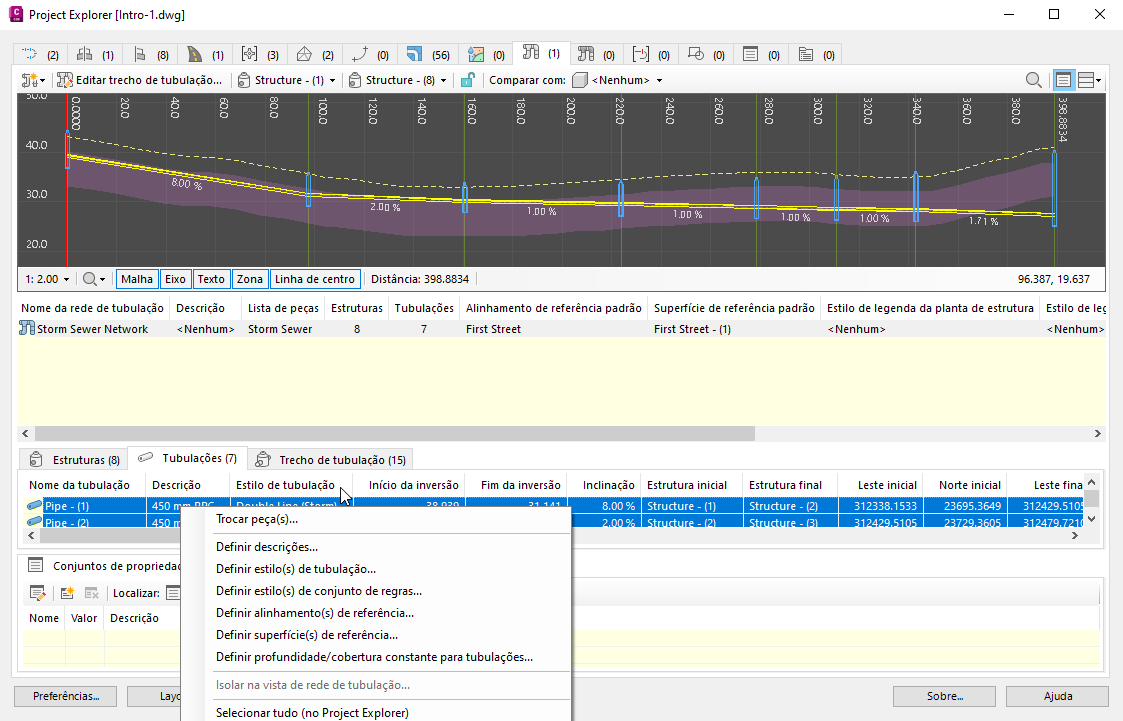Toggle the Malha grid button
Screen dimensions: 1123x721
tap(136, 279)
